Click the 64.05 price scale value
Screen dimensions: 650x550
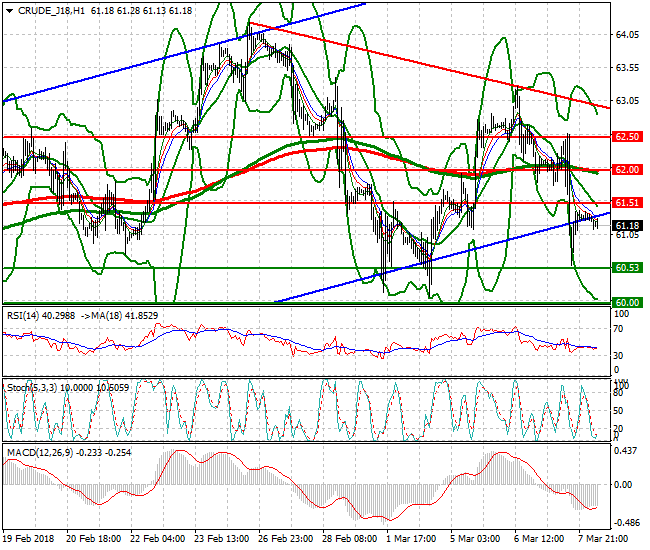point(627,35)
